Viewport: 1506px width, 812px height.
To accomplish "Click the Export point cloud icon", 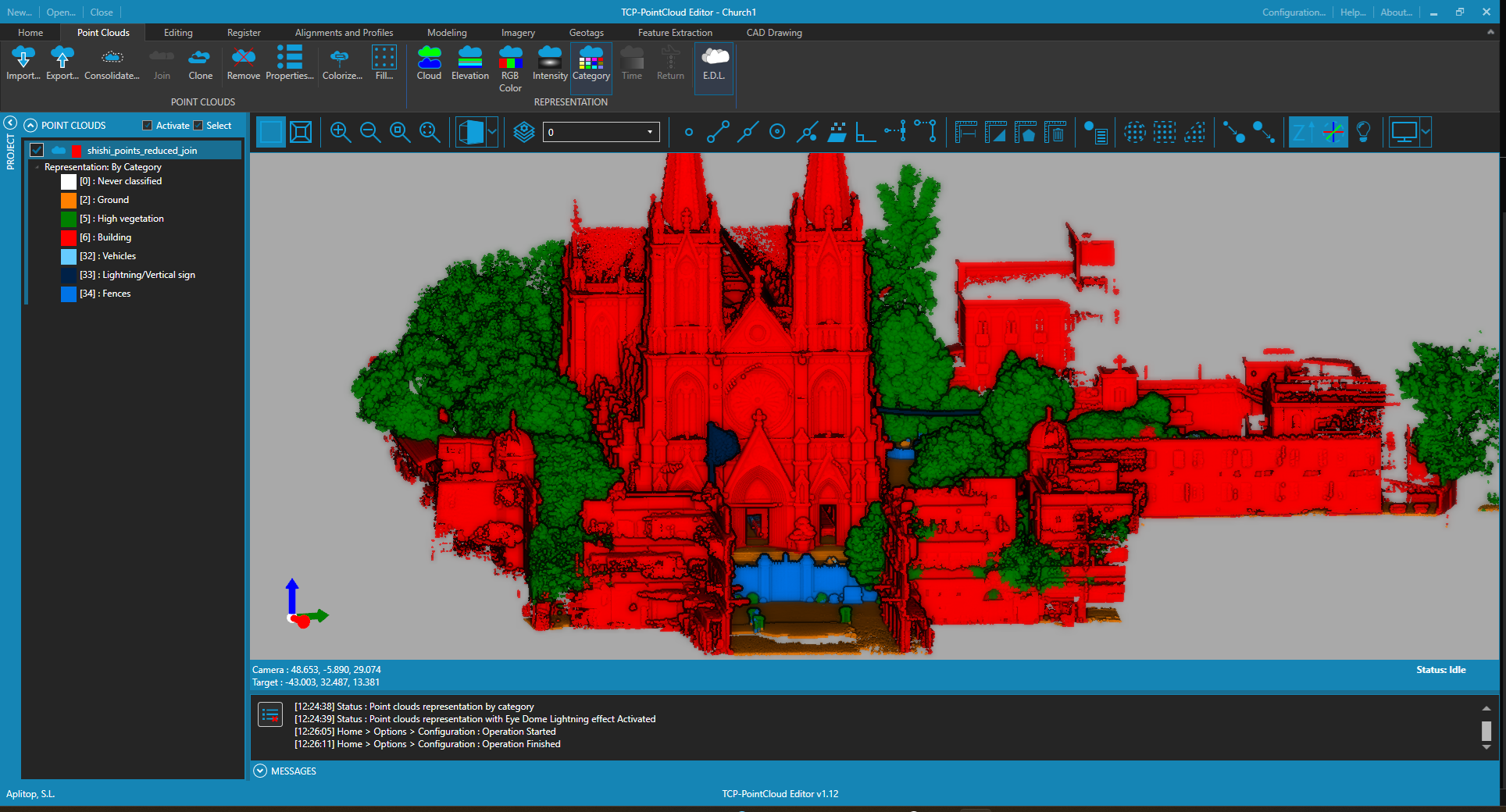I will point(62,62).
